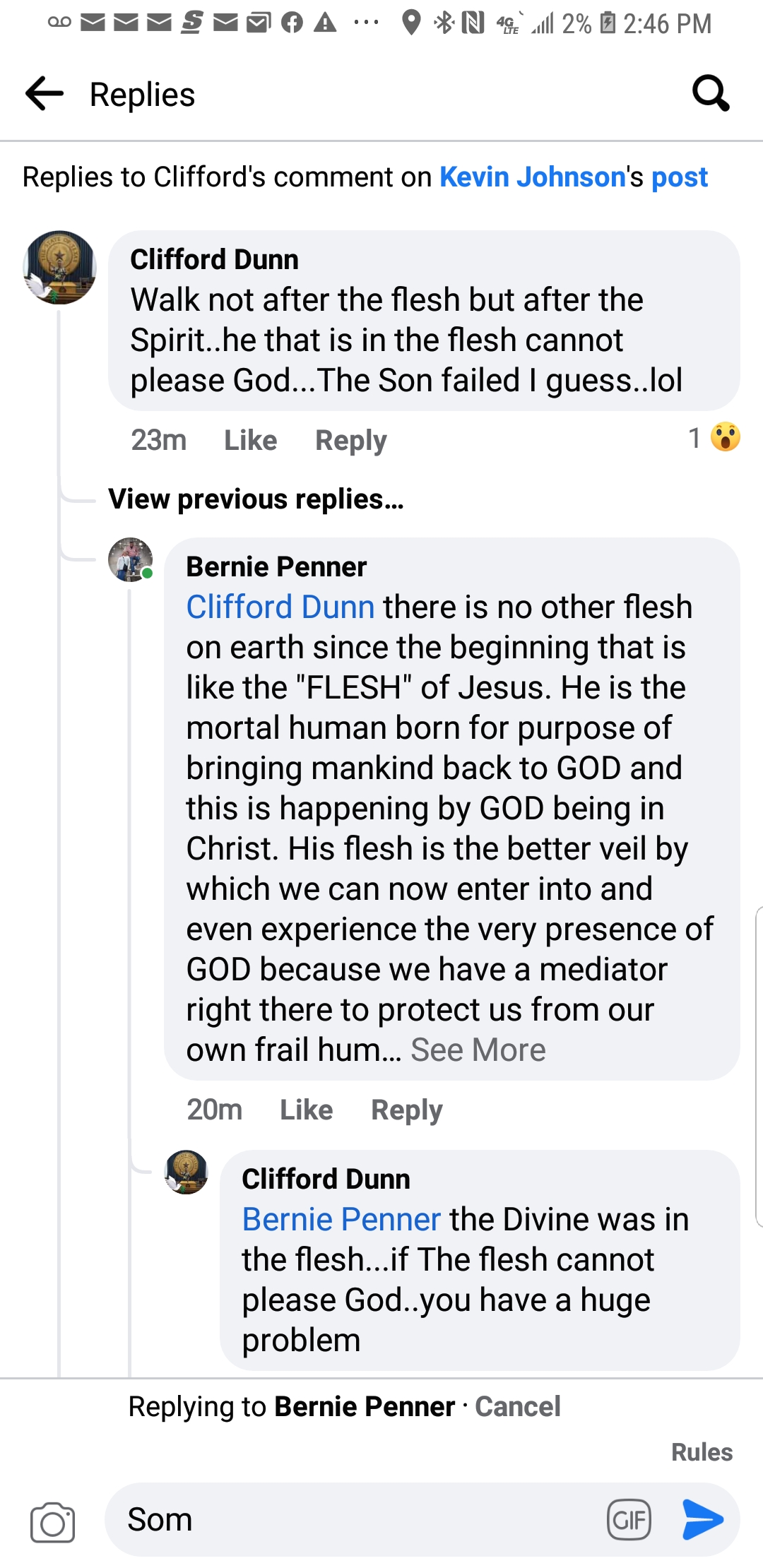Image resolution: width=763 pixels, height=1568 pixels.
Task: Open Bernie Penner's profile picture
Action: [131, 560]
